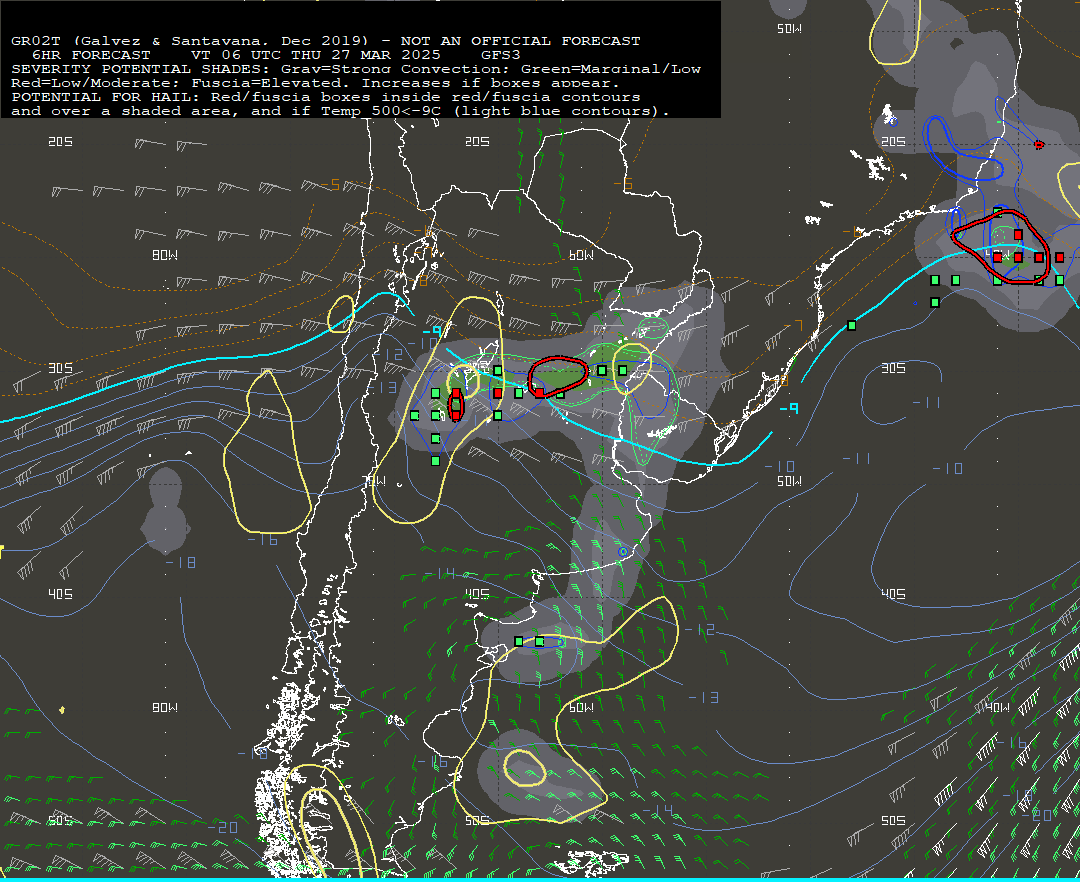Click the innermost small yellow contour in the southern shaded area
The image size is (1080, 882).
point(525,768)
